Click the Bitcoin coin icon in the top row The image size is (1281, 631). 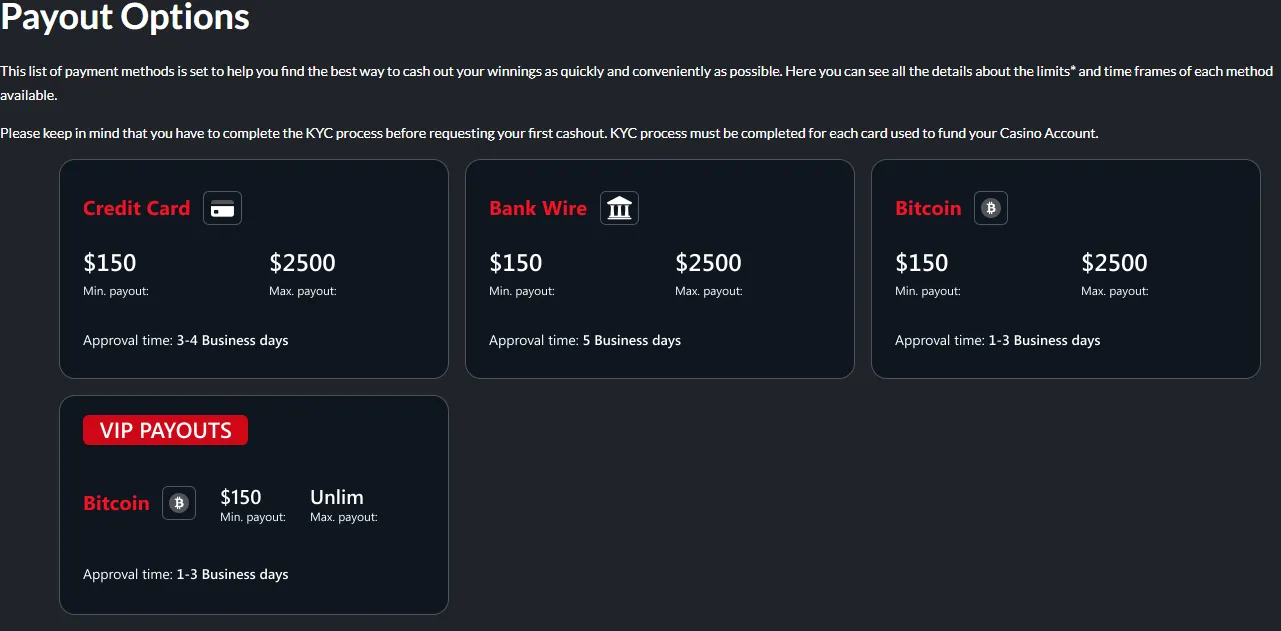click(991, 209)
